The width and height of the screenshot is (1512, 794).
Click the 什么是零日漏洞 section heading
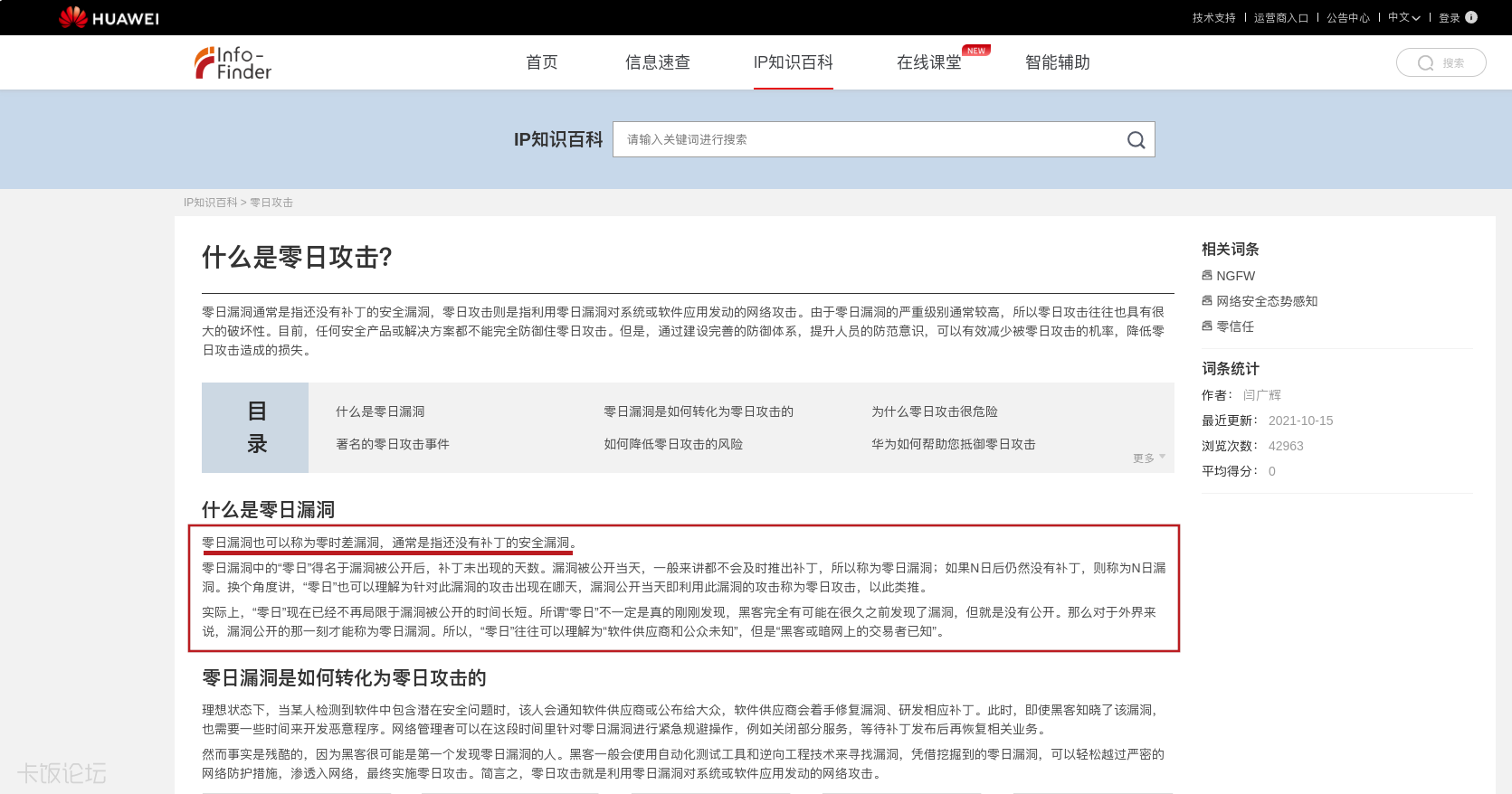[x=268, y=510]
